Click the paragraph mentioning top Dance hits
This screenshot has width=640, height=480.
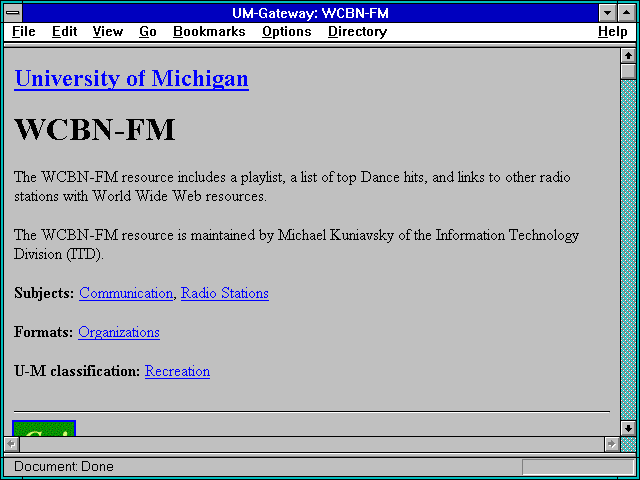tap(292, 187)
